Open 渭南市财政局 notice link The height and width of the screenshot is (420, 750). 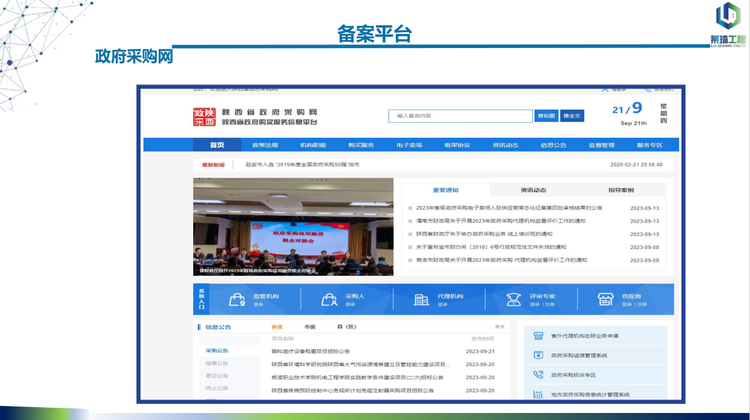coord(501,221)
